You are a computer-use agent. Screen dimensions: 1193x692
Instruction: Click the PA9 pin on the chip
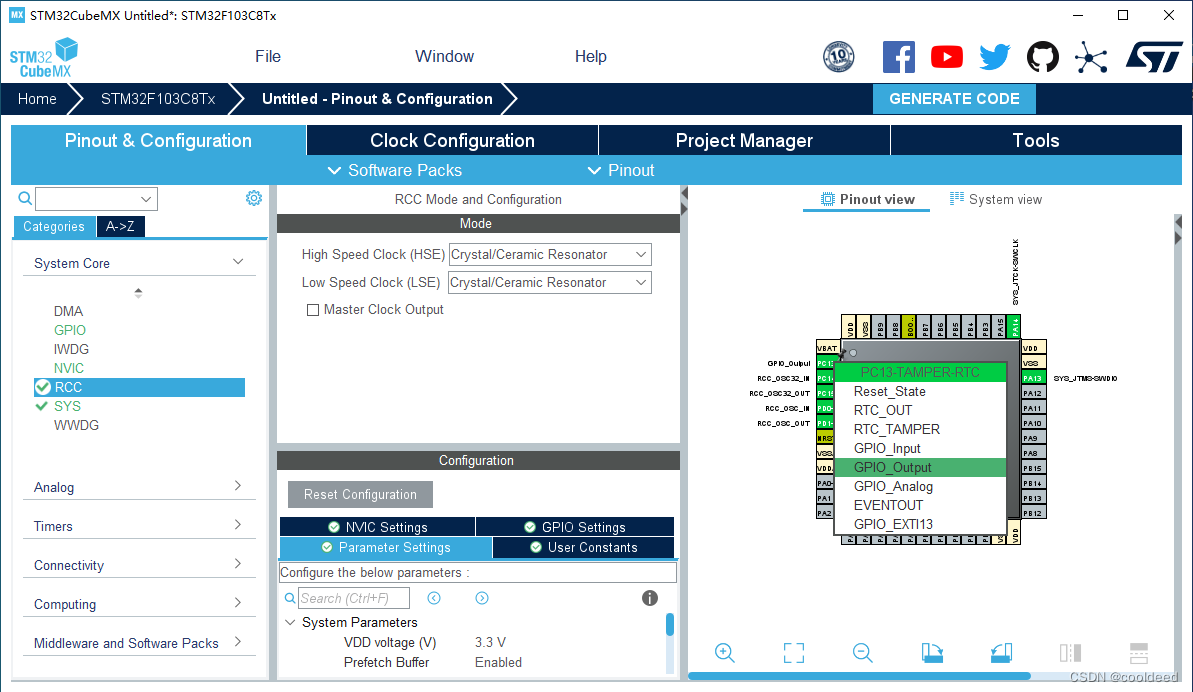(x=1032, y=438)
